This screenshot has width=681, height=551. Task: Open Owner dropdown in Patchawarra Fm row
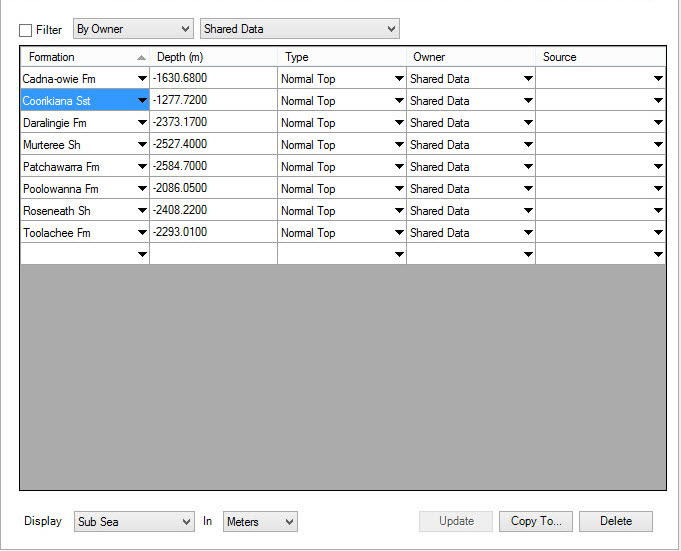coord(528,167)
